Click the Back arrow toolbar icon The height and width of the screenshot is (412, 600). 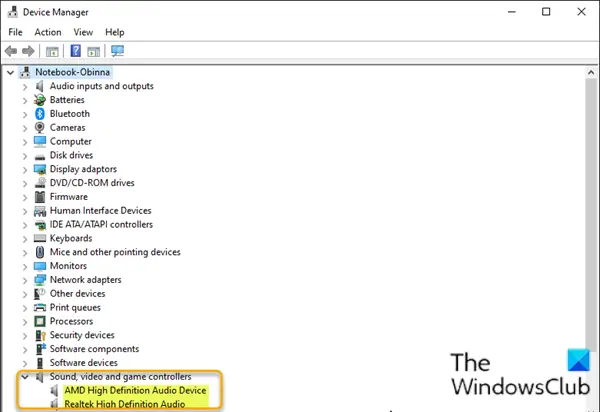[x=11, y=51]
